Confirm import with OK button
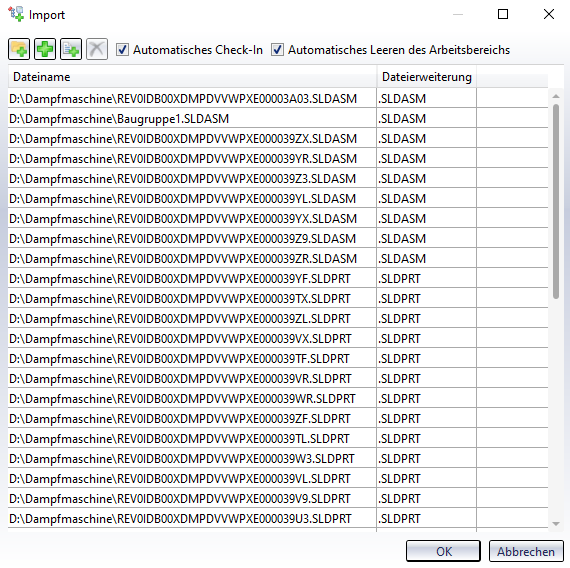 (x=443, y=551)
